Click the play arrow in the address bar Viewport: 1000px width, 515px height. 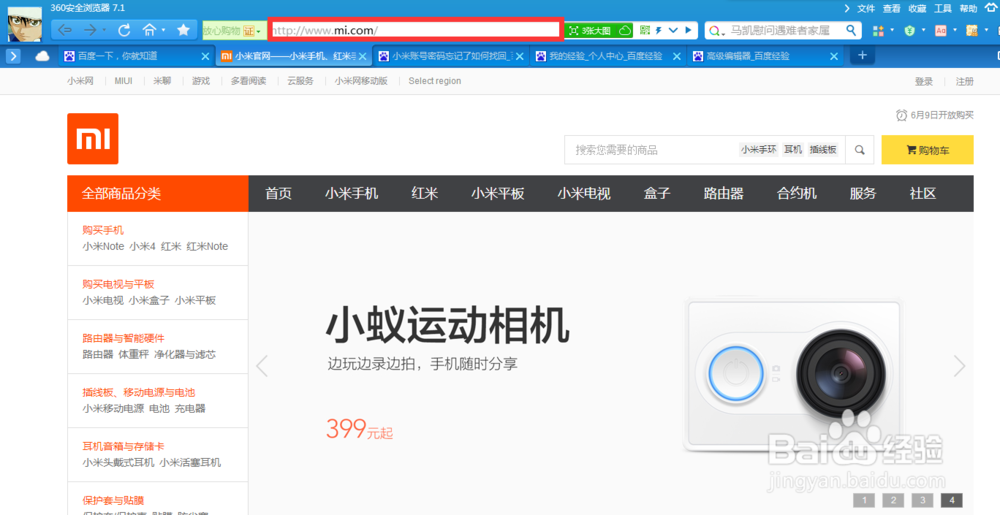coord(688,30)
